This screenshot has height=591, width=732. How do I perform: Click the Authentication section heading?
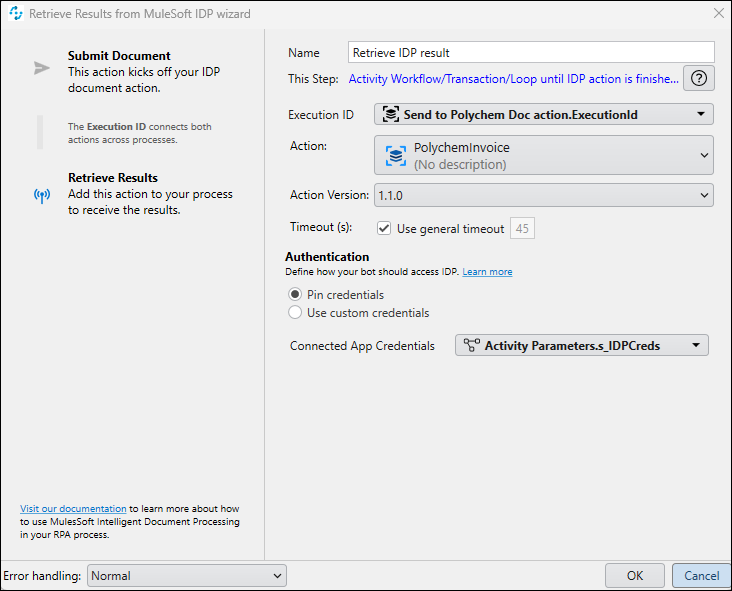327,257
